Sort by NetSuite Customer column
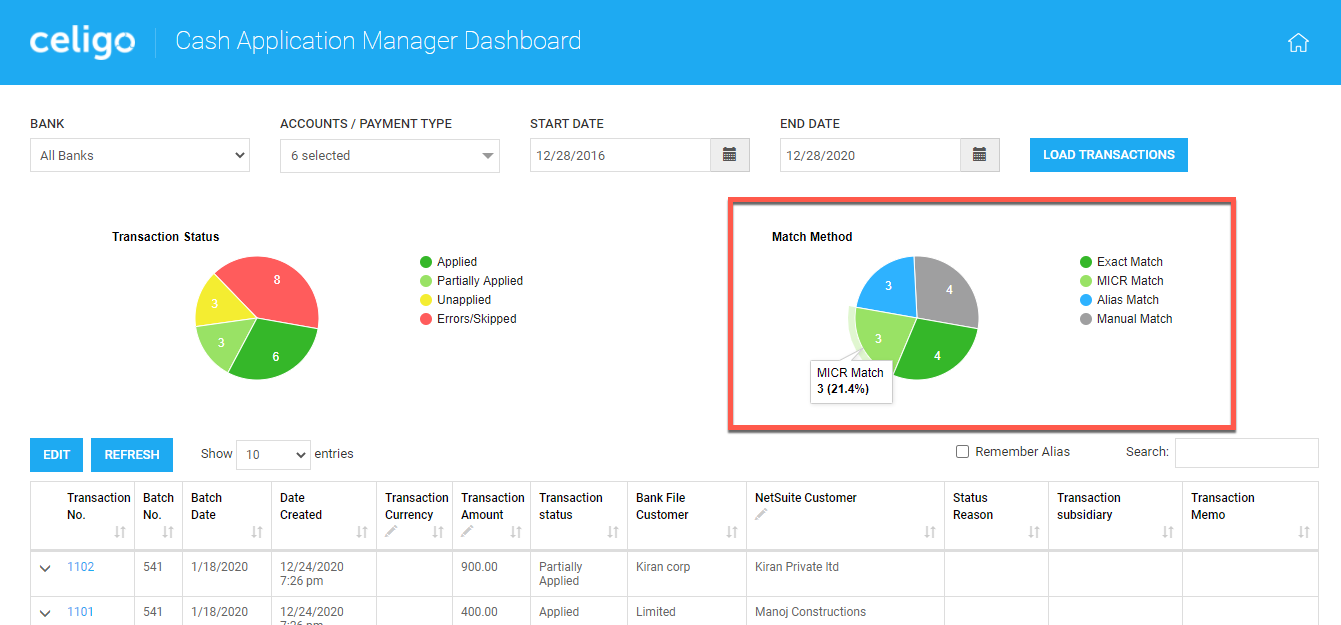Image resolution: width=1341 pixels, height=625 pixels. (x=930, y=532)
